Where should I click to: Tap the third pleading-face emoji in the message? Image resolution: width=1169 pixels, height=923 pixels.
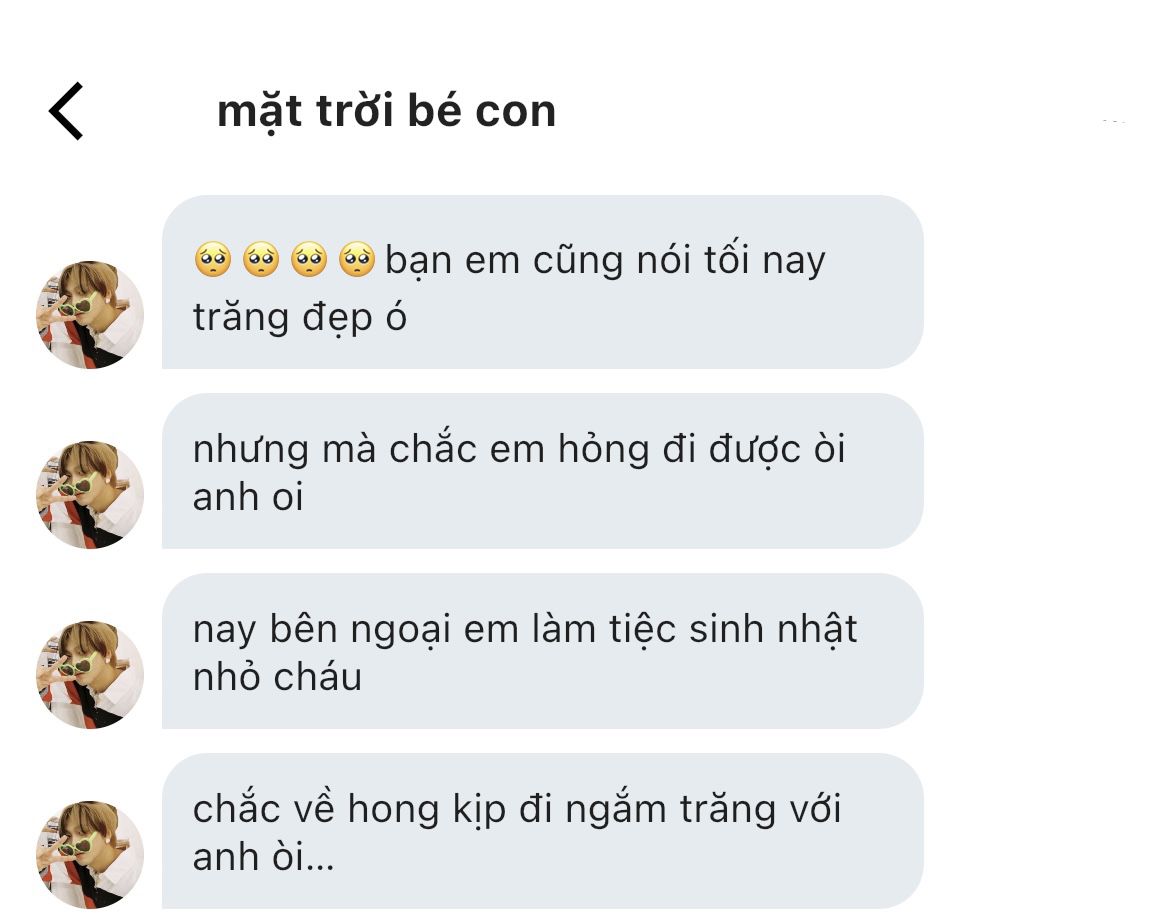(x=309, y=259)
